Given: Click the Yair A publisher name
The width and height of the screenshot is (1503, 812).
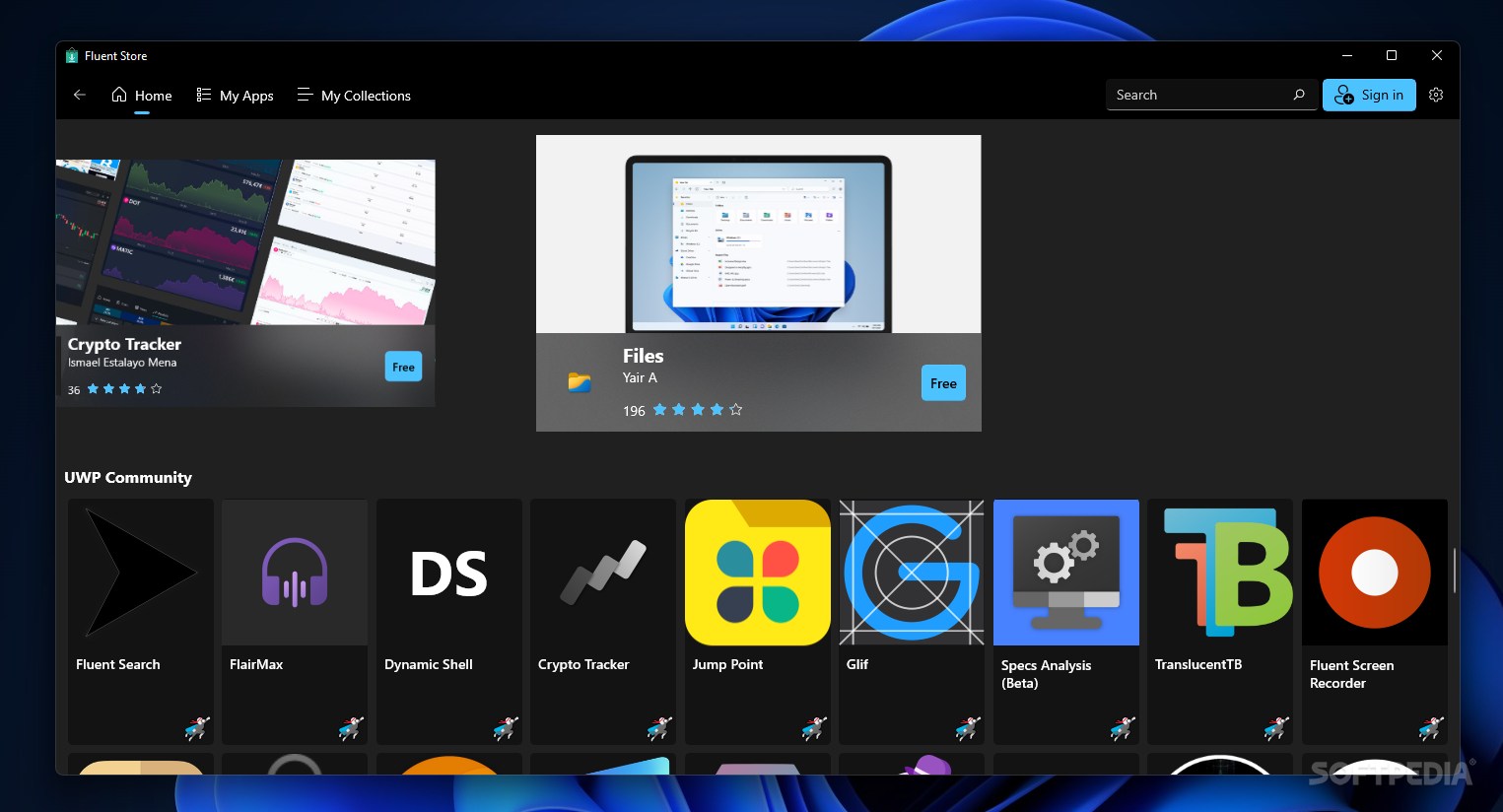Looking at the screenshot, I should (x=640, y=377).
